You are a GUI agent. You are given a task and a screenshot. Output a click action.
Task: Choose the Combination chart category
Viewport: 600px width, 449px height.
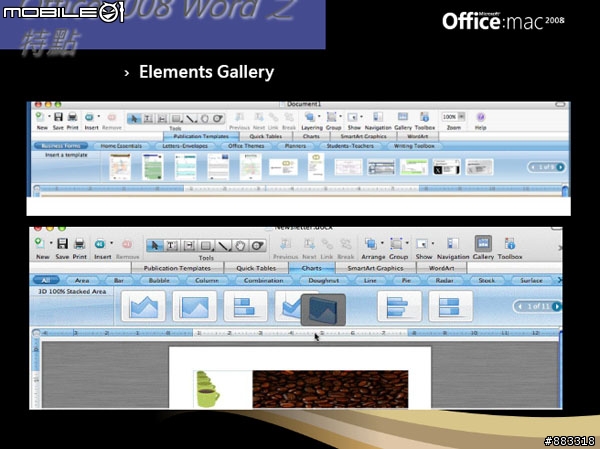point(264,281)
